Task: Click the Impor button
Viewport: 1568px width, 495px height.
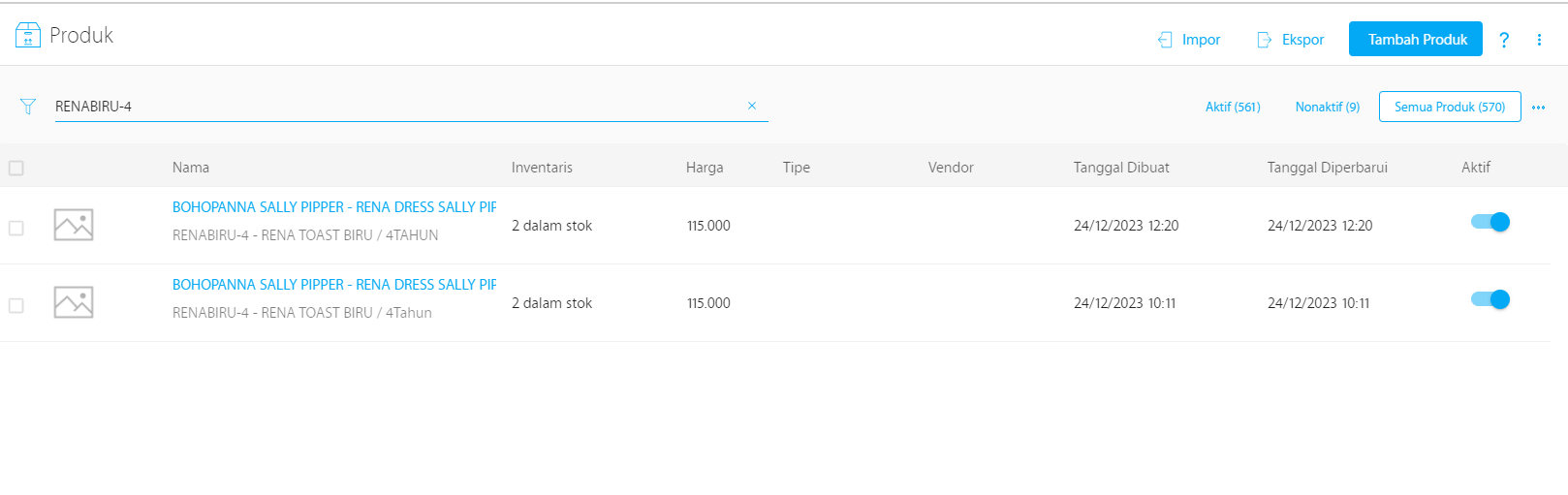Action: tap(1189, 40)
